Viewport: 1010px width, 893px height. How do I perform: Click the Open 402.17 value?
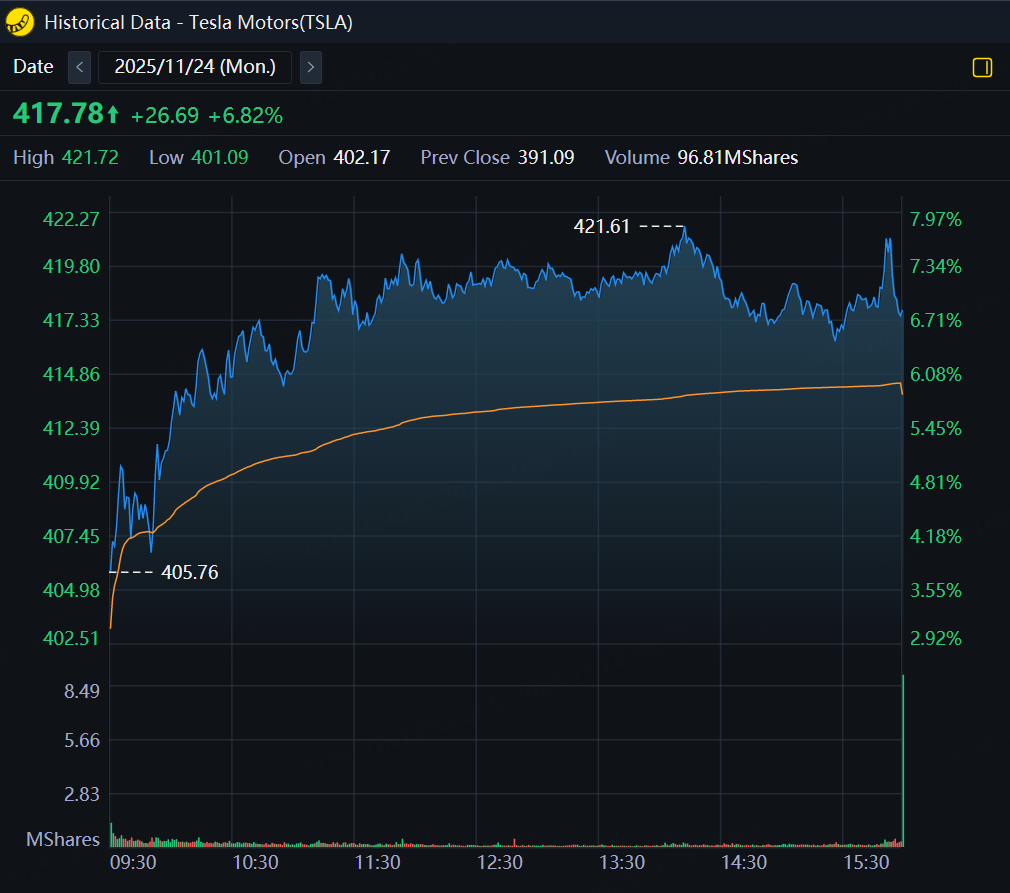[x=362, y=157]
